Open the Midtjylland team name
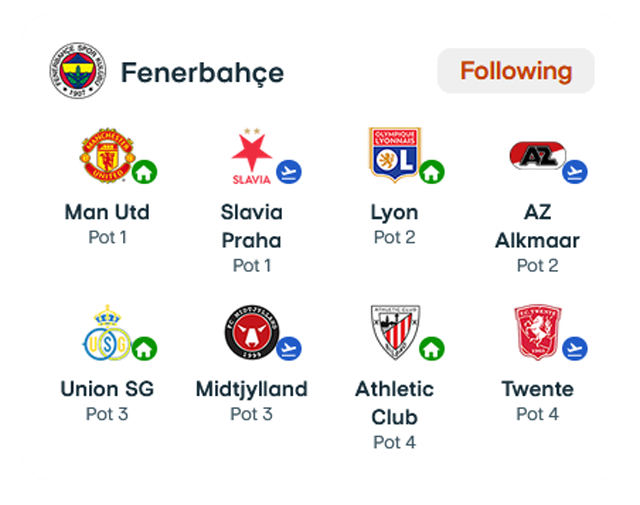Viewport: 640px width, 505px height. tap(252, 389)
